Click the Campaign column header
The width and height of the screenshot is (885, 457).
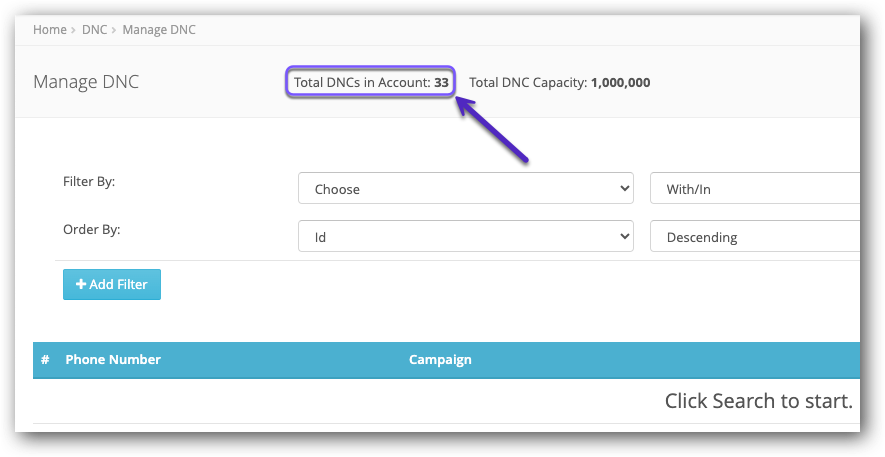point(440,360)
